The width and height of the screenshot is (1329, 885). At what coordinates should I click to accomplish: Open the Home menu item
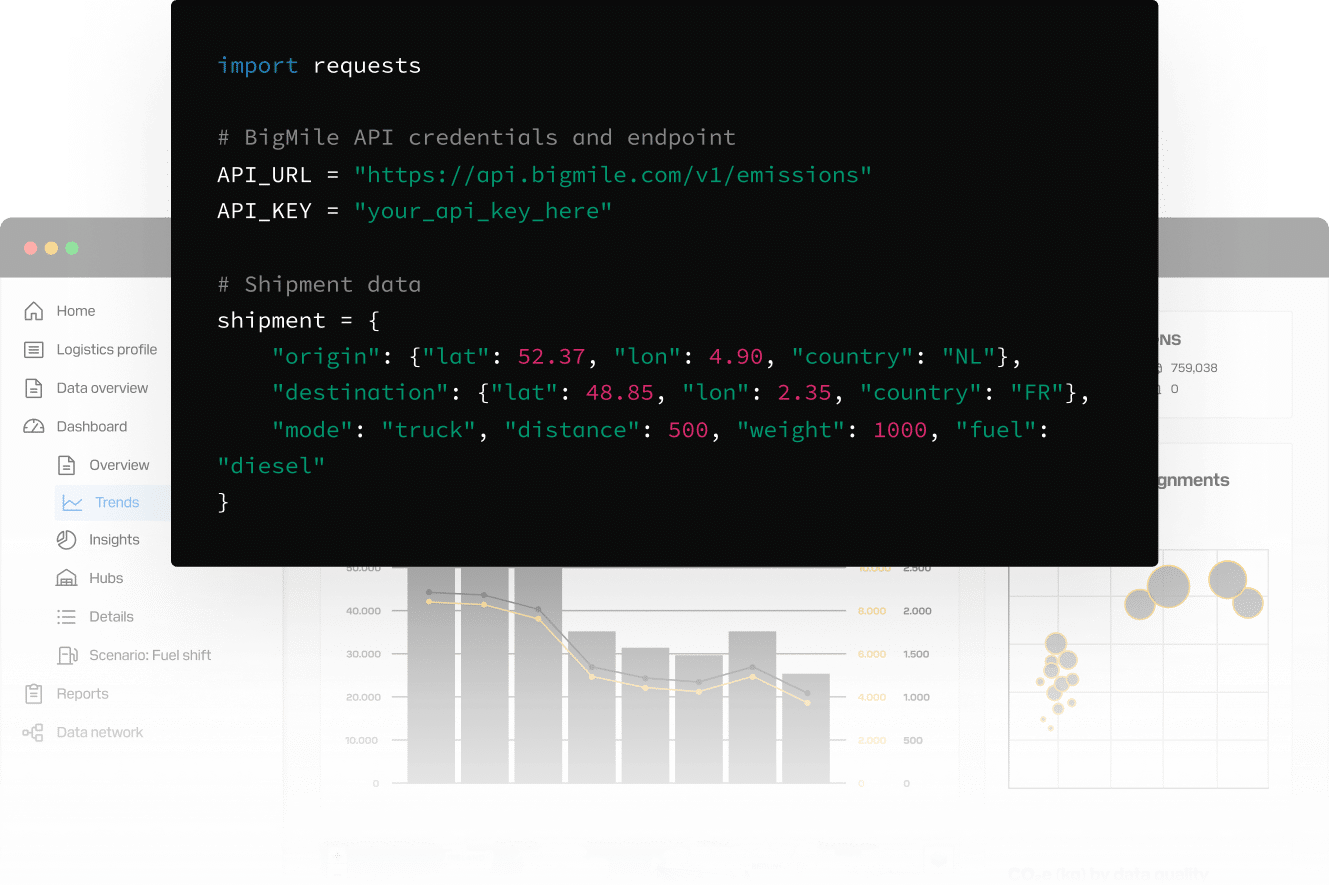point(76,311)
